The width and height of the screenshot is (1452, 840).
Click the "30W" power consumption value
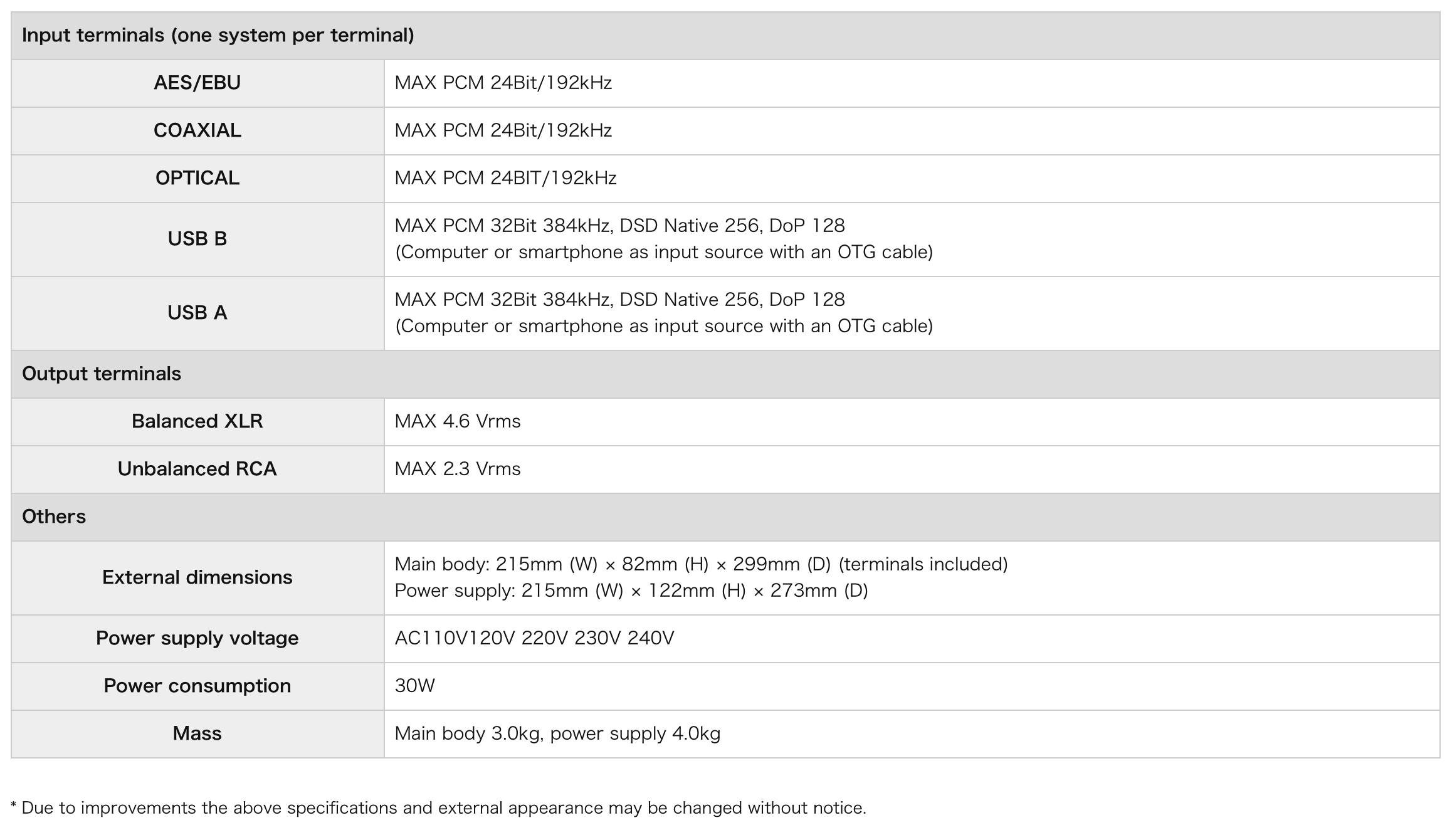coord(414,686)
